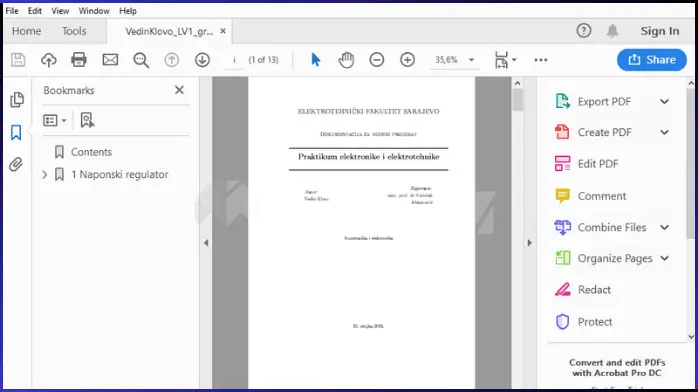Show Page Thumbnails panel icon
The height and width of the screenshot is (392, 698).
[16, 100]
